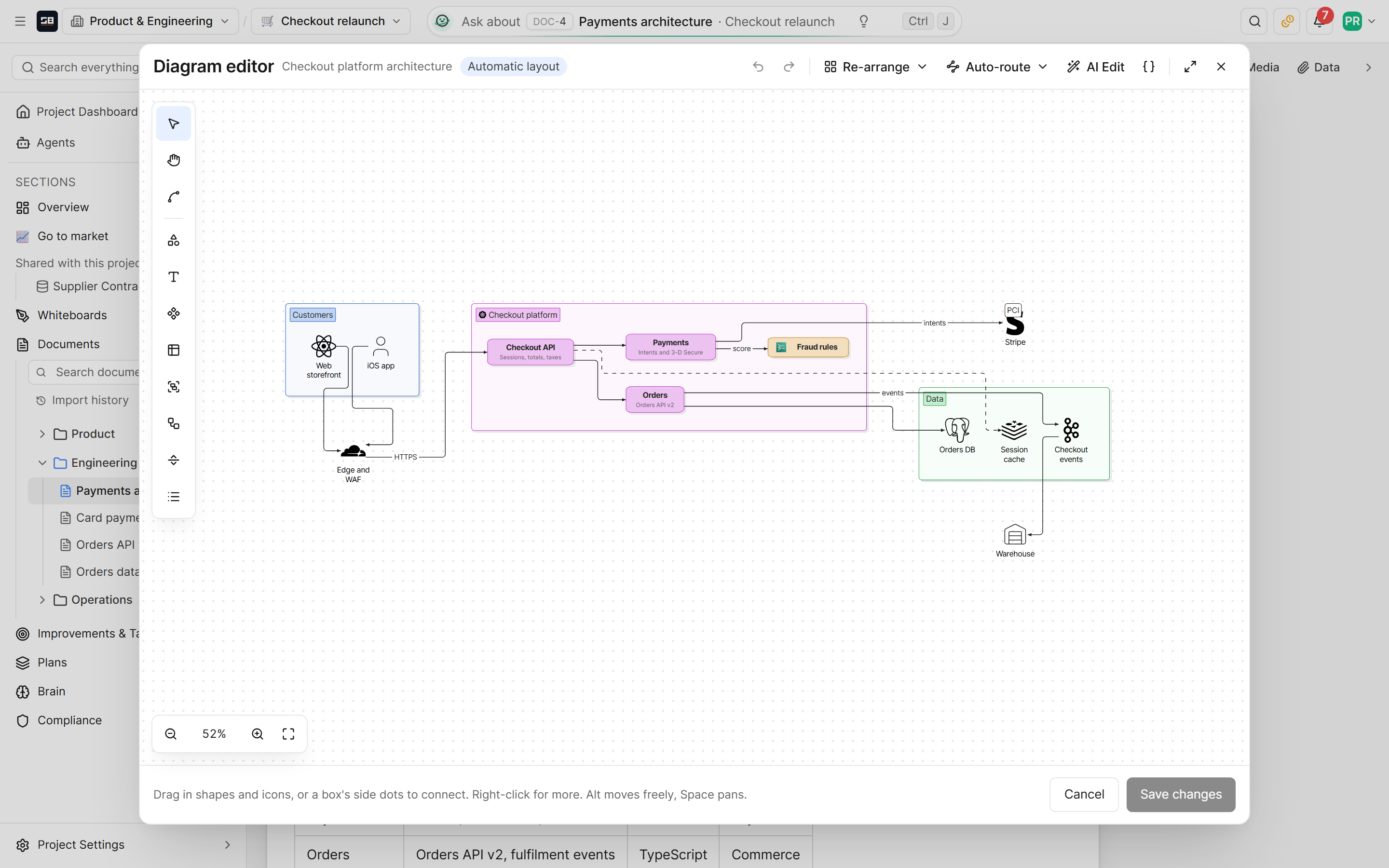Open the components icon tool
1389x868 pixels.
pos(173,313)
